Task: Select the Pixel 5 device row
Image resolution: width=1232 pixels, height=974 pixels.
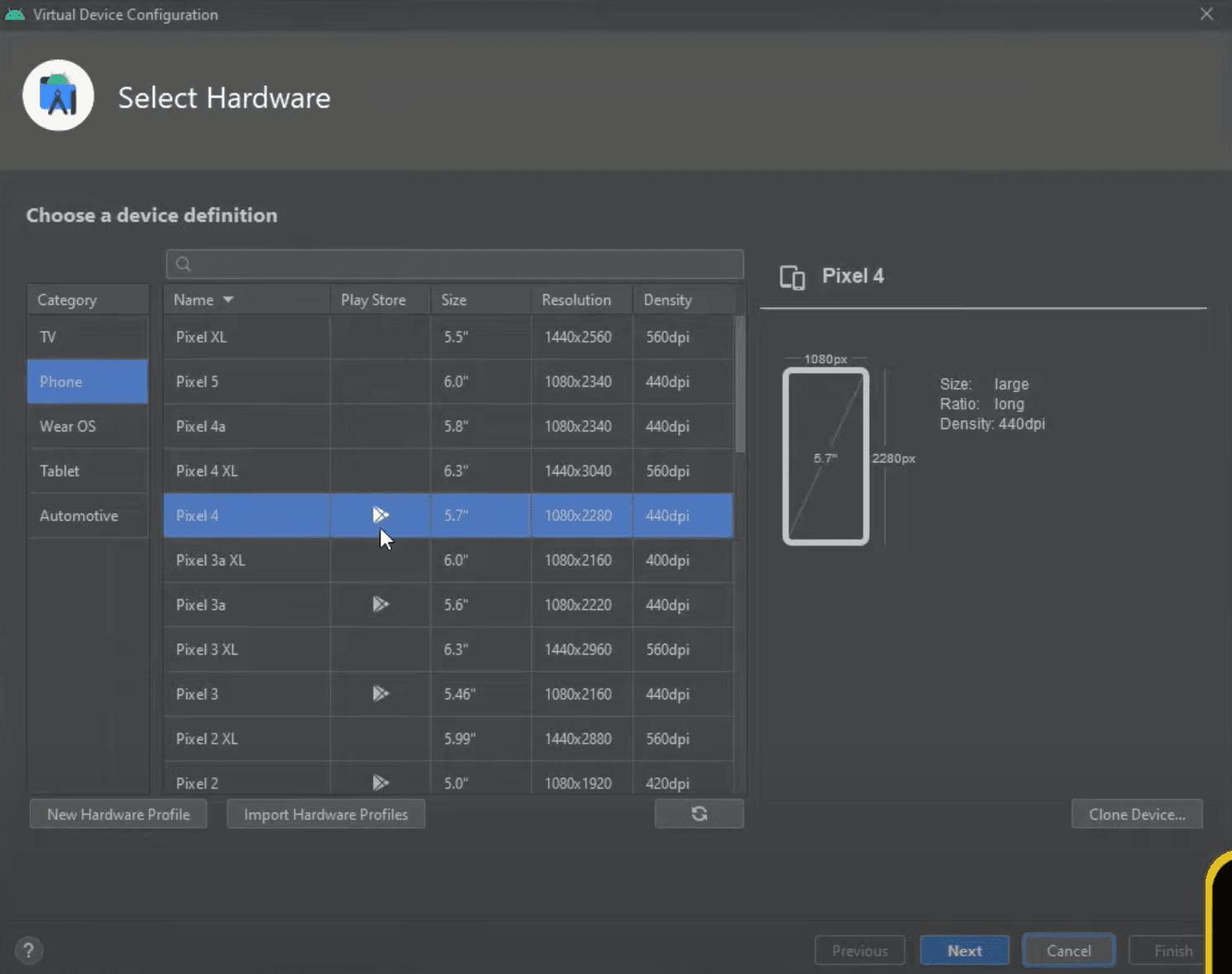Action: (x=248, y=381)
